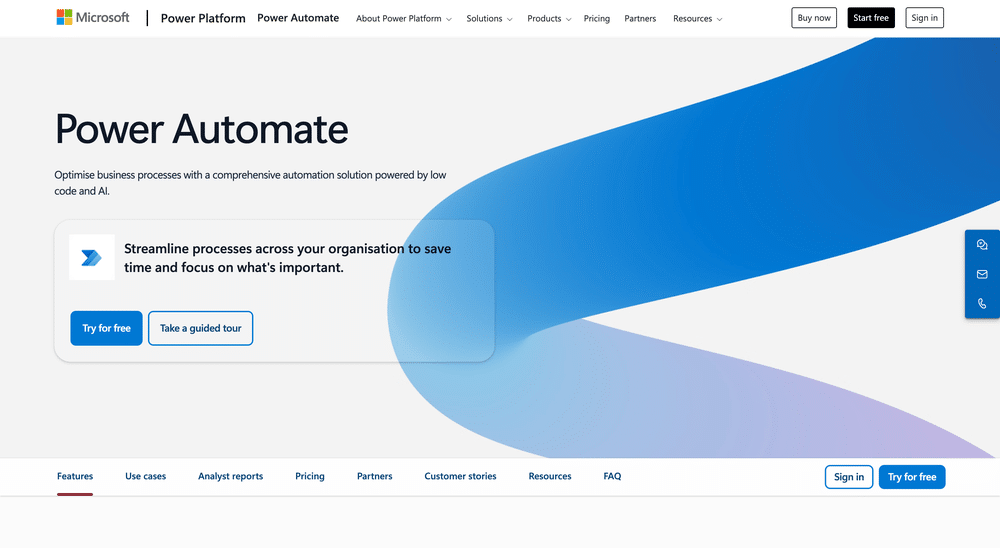Select Partners in section tabs
Screen dimensions: 1000x548
[374, 476]
